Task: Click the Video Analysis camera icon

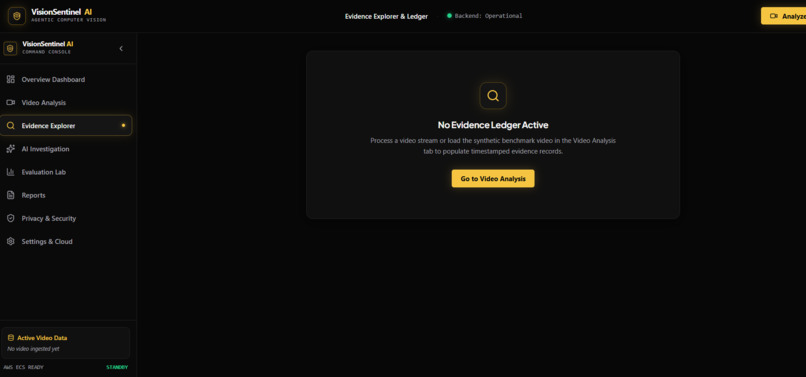Action: click(x=10, y=102)
